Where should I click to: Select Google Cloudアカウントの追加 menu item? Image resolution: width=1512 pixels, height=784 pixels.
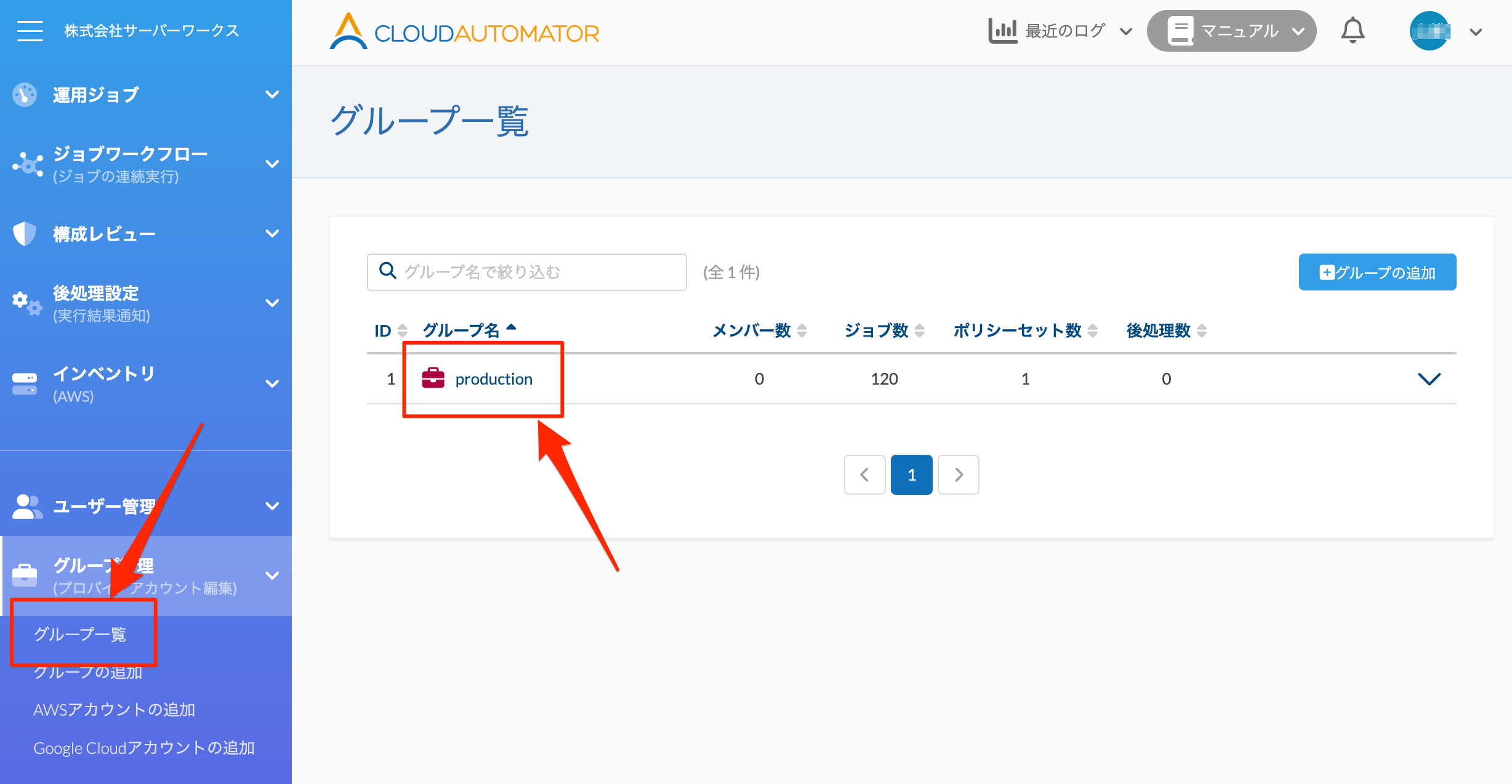(144, 748)
